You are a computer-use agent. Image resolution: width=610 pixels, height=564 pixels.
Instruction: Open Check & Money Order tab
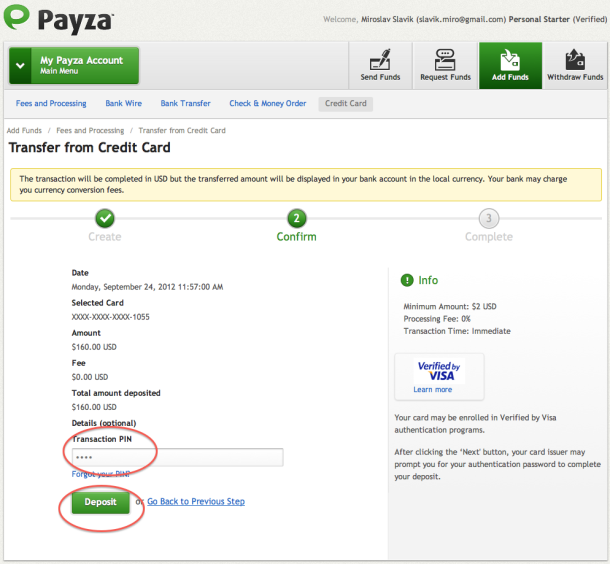click(268, 103)
